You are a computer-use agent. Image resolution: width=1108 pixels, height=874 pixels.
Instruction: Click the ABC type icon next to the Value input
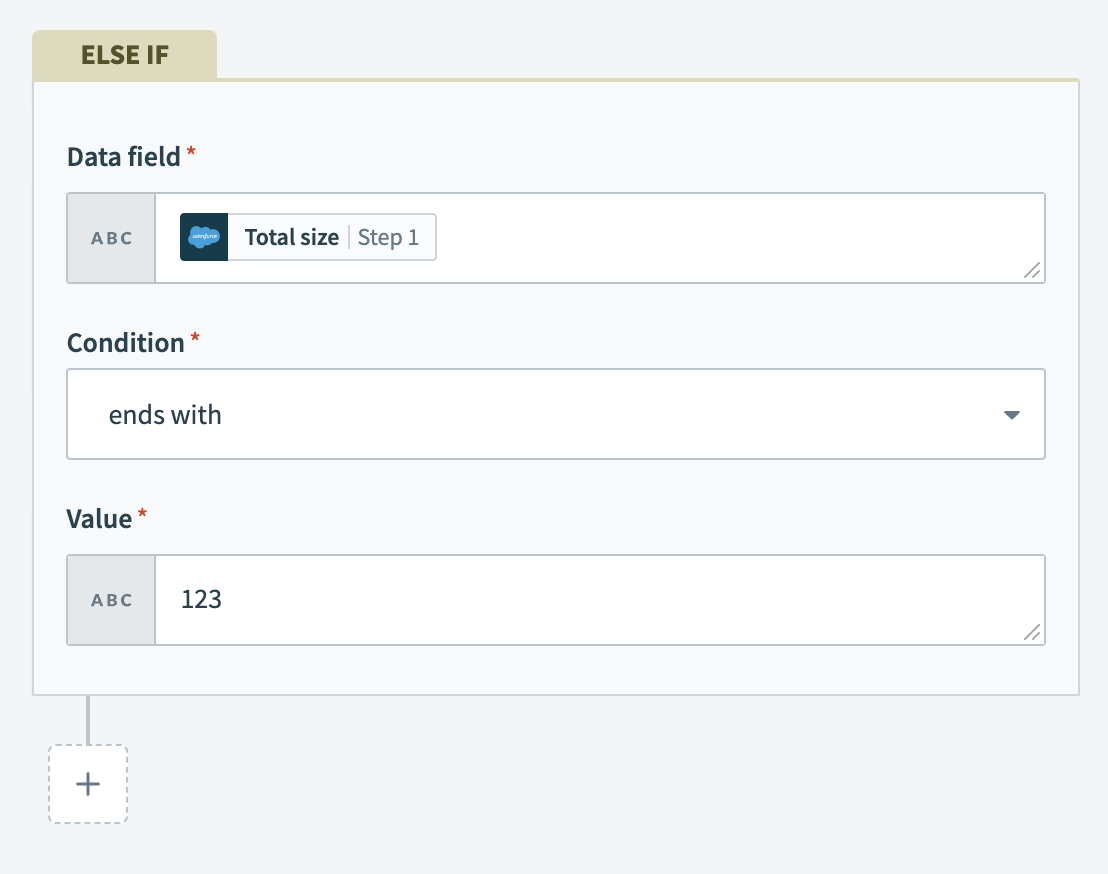tap(110, 599)
